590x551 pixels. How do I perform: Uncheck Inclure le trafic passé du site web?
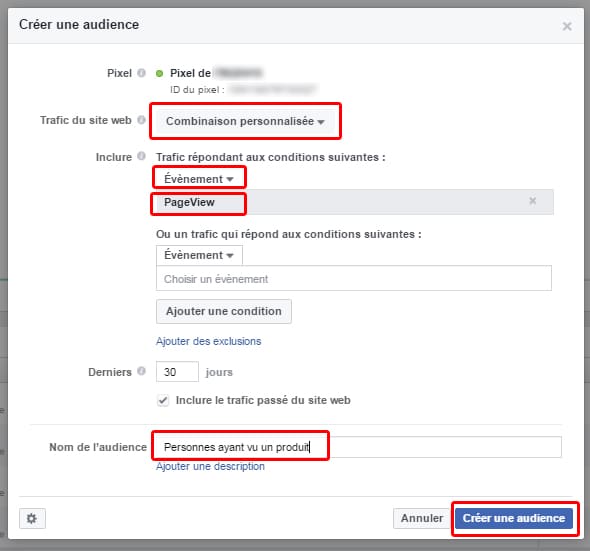pyautogui.click(x=163, y=400)
